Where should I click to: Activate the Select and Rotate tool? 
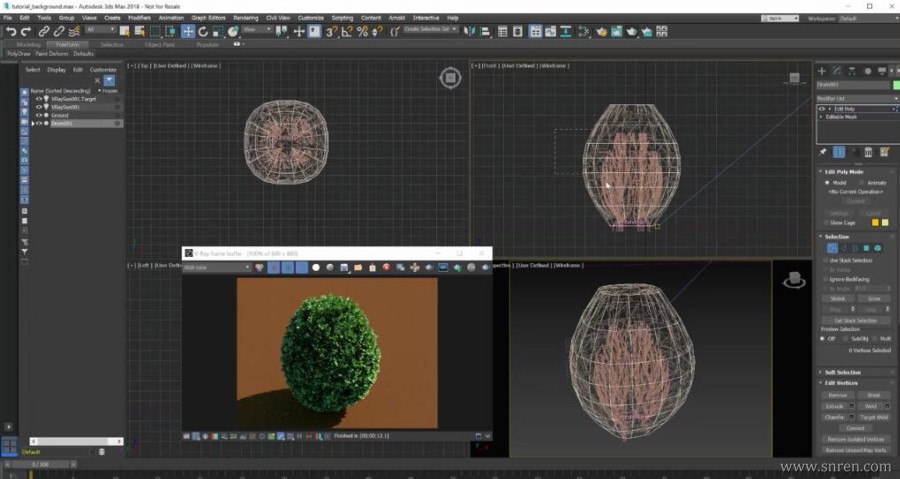point(203,31)
